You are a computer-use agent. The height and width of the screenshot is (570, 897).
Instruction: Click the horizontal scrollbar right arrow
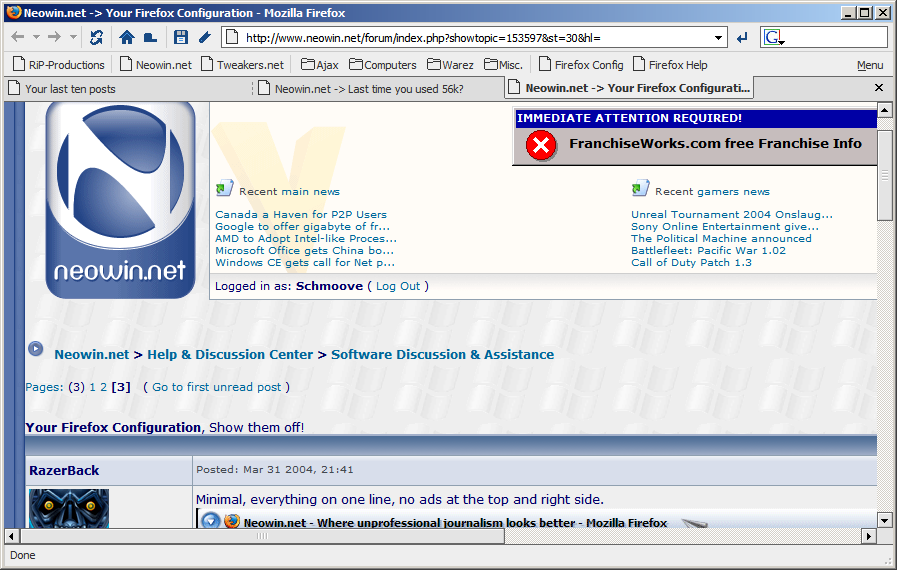pyautogui.click(x=870, y=537)
